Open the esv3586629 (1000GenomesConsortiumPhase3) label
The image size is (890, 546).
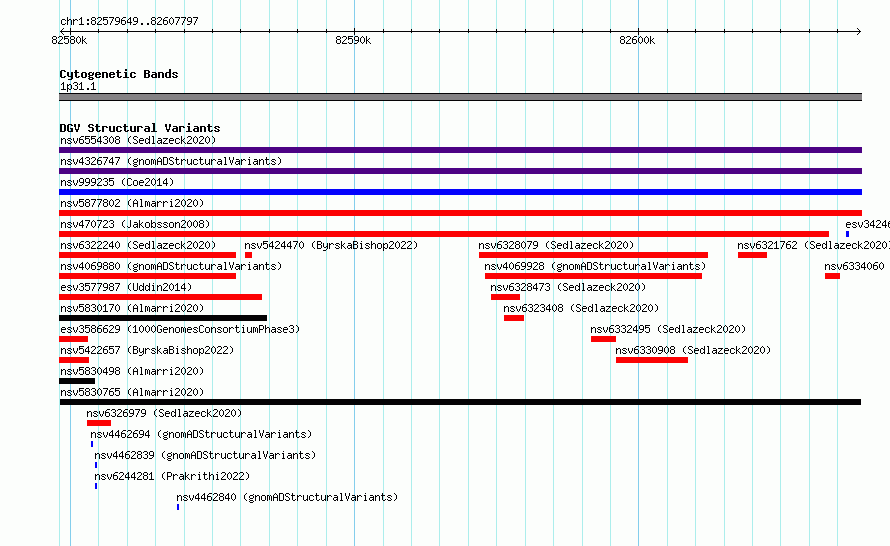click(x=180, y=329)
